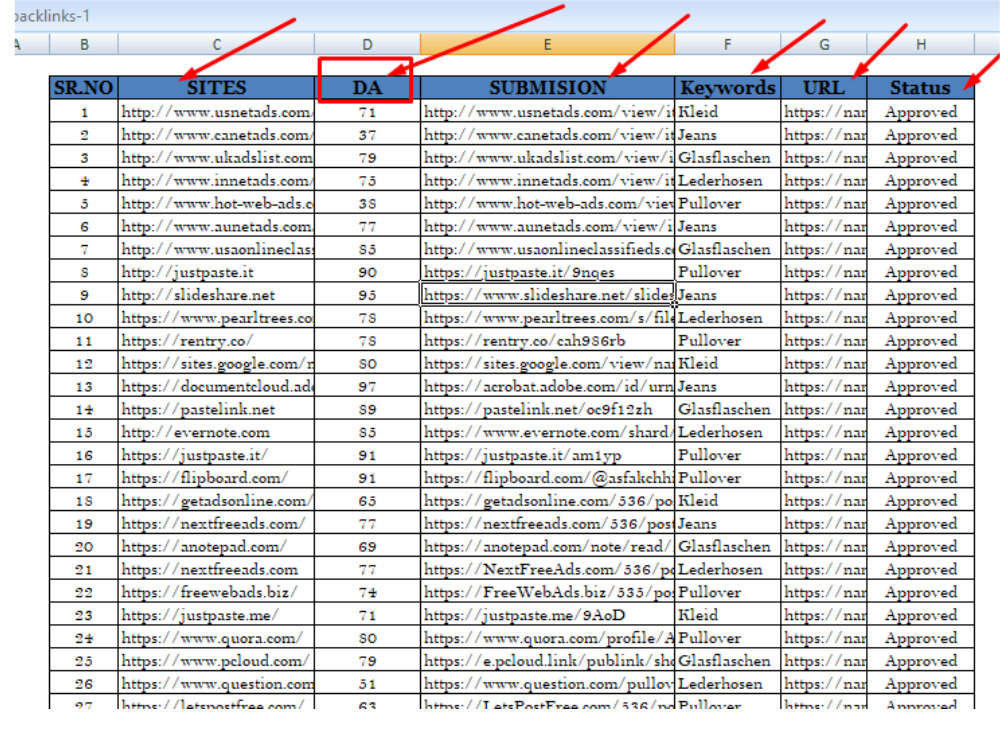Click DA value 37 for canetads

point(367,135)
